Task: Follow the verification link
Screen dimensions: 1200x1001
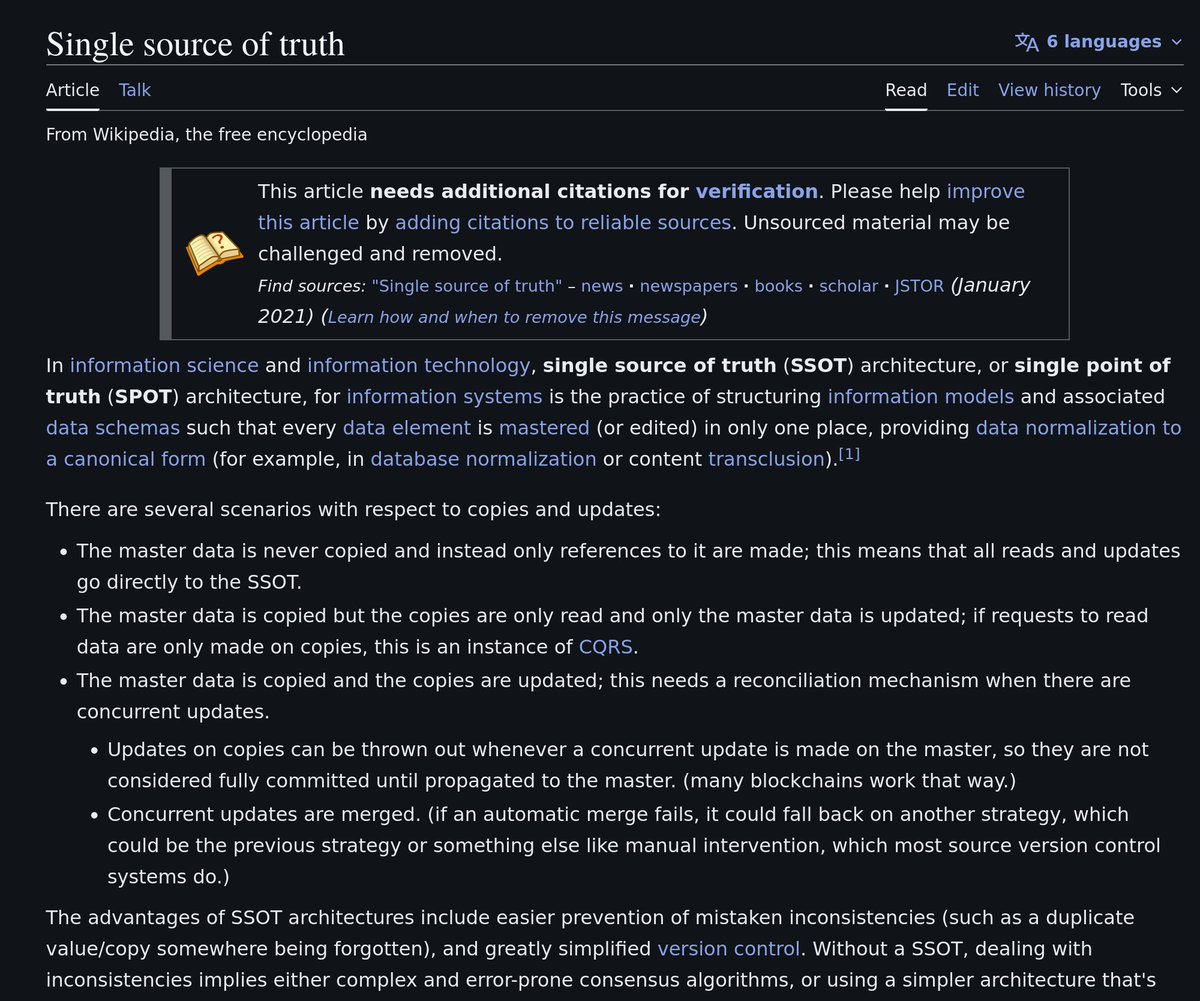Action: [756, 191]
